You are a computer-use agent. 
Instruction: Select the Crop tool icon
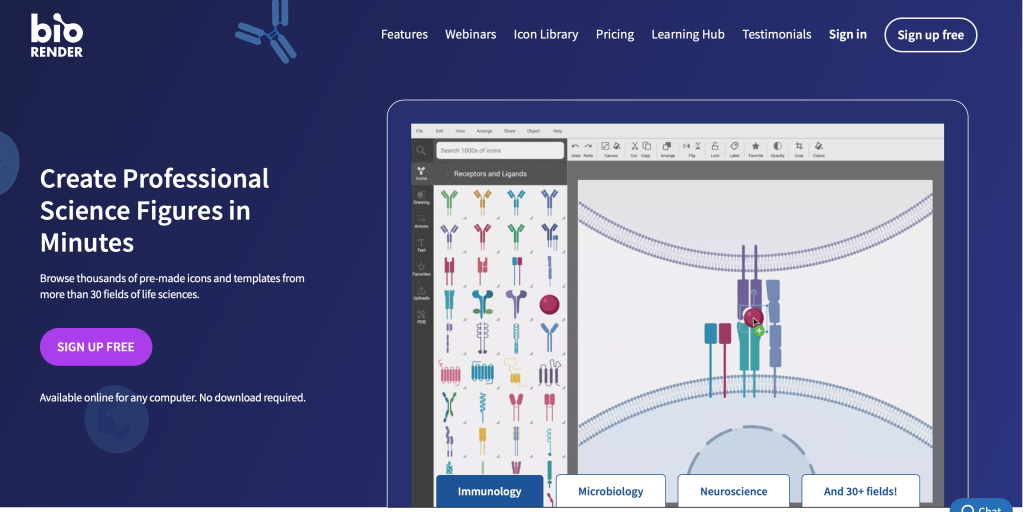pyautogui.click(x=798, y=146)
